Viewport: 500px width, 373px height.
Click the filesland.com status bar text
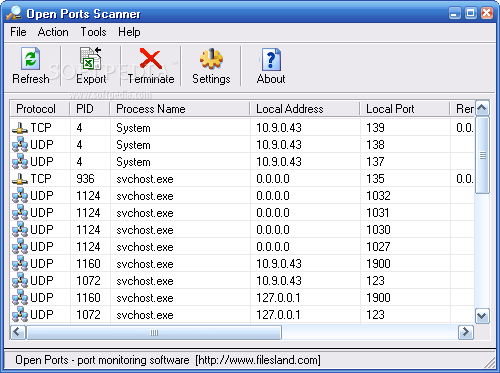pos(258,360)
